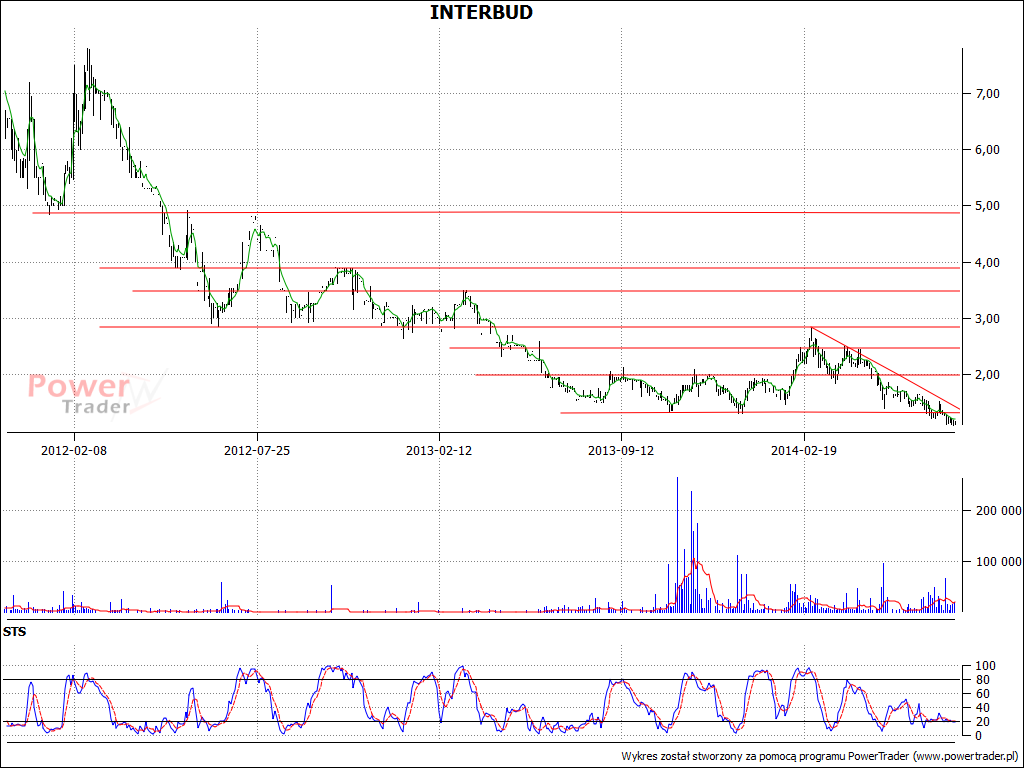Click the 7,00 price axis label
This screenshot has width=1024, height=768.
click(987, 93)
